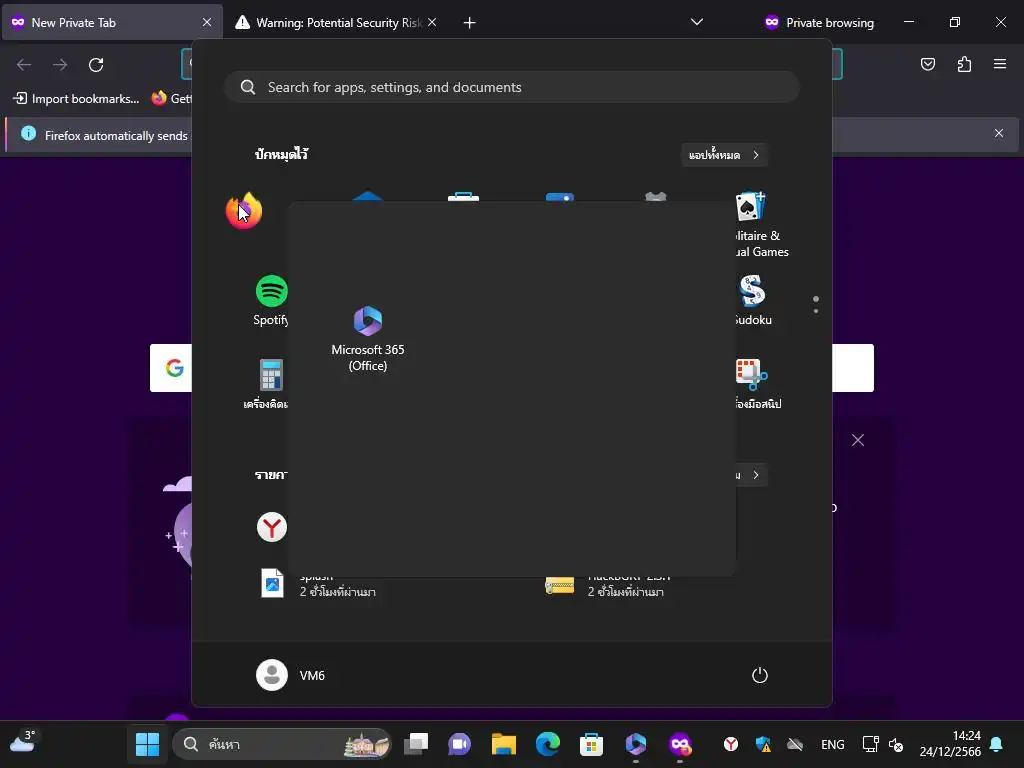Image resolution: width=1024 pixels, height=768 pixels.
Task: Click the Windows Start button
Action: [x=147, y=744]
